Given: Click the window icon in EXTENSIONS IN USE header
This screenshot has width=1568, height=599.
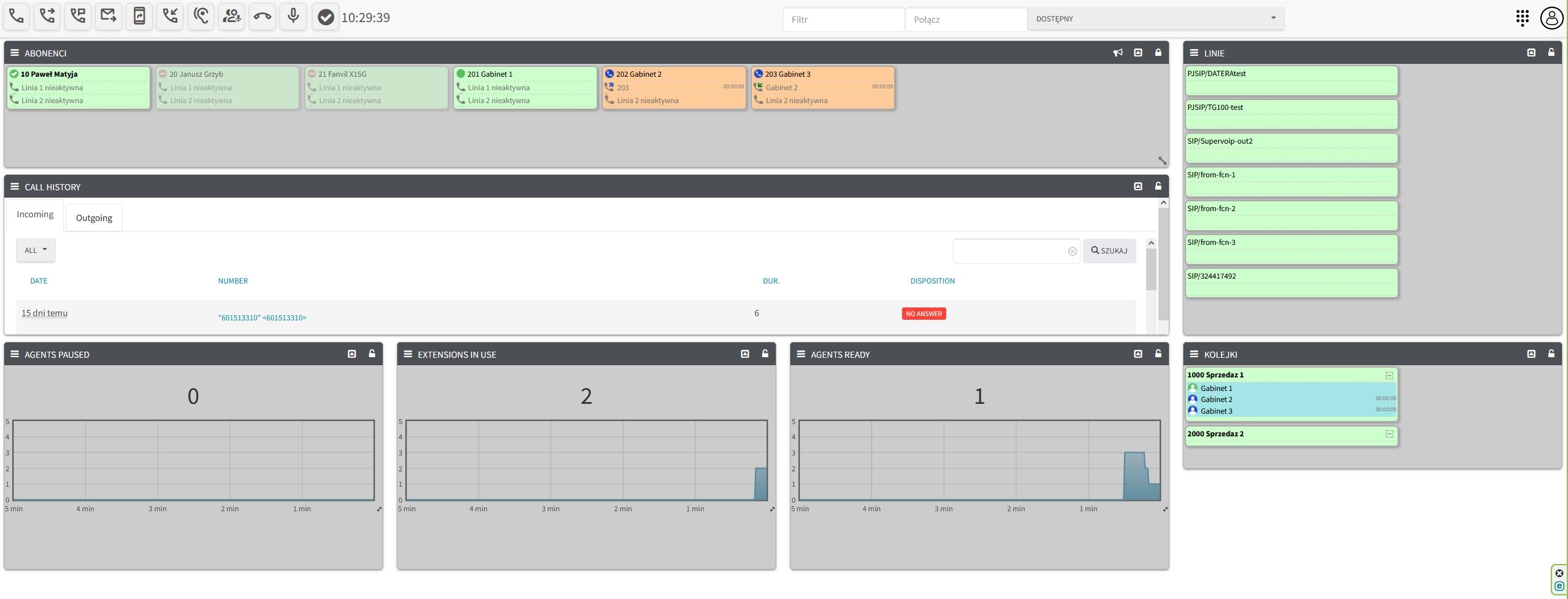Looking at the screenshot, I should (x=745, y=354).
